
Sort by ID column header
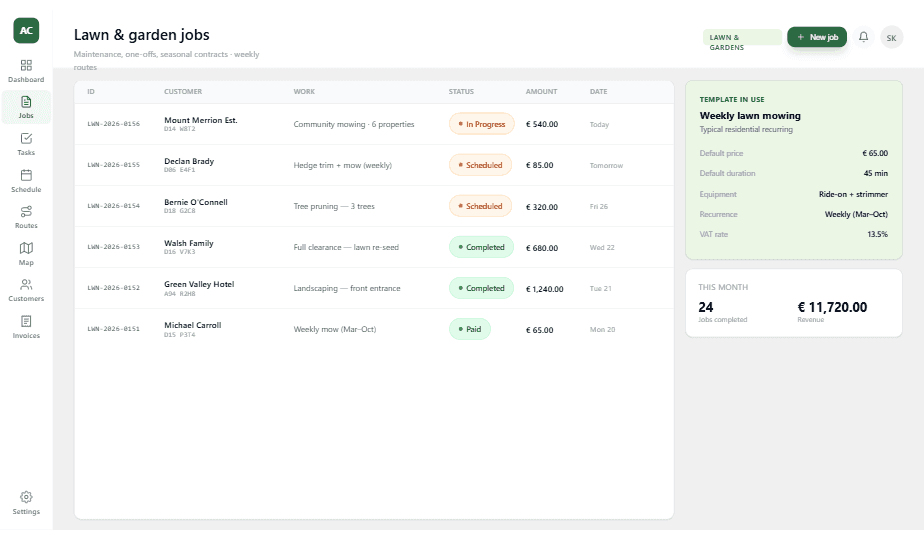click(x=91, y=91)
